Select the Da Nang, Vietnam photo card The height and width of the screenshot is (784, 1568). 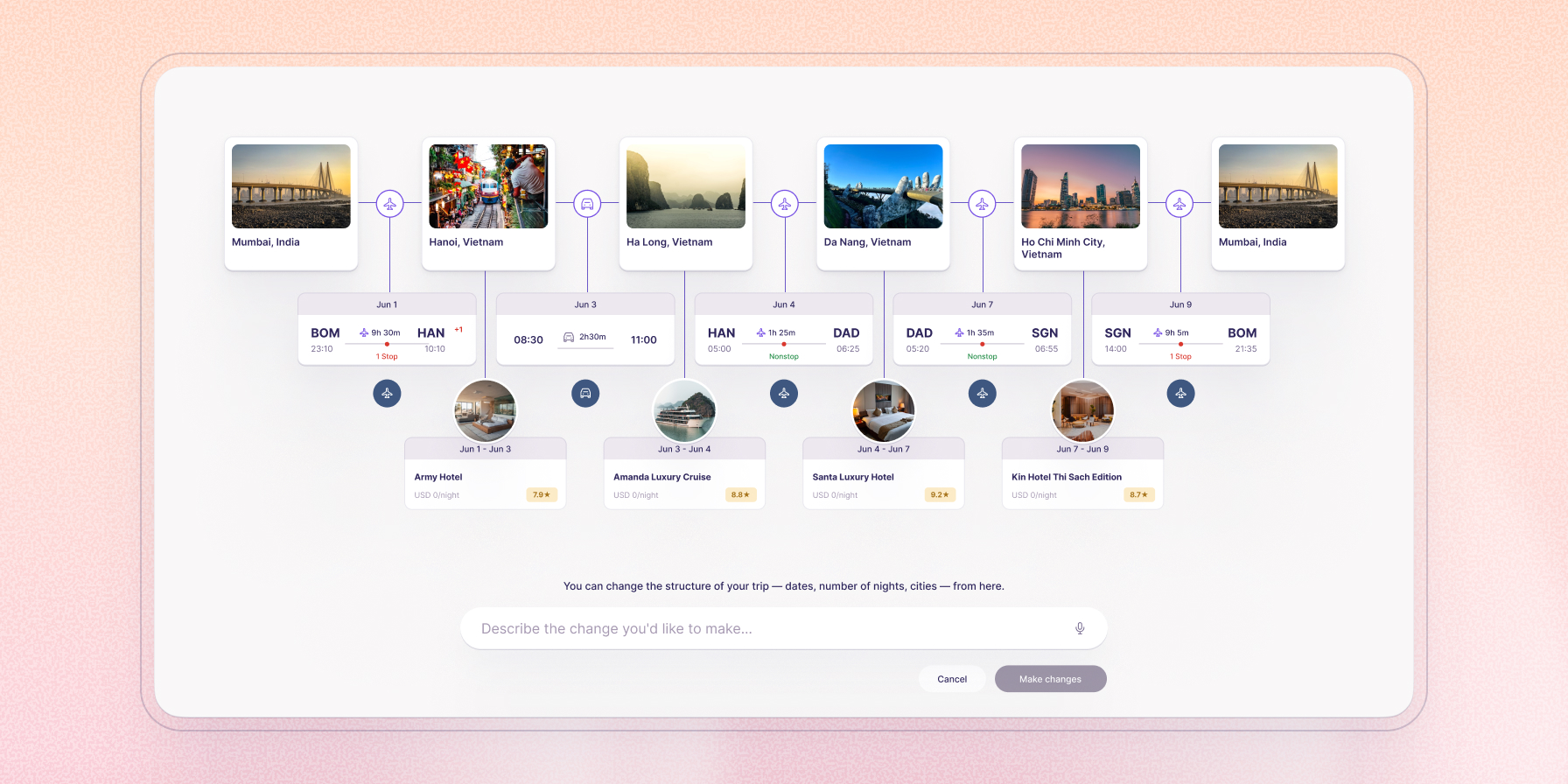(883, 204)
